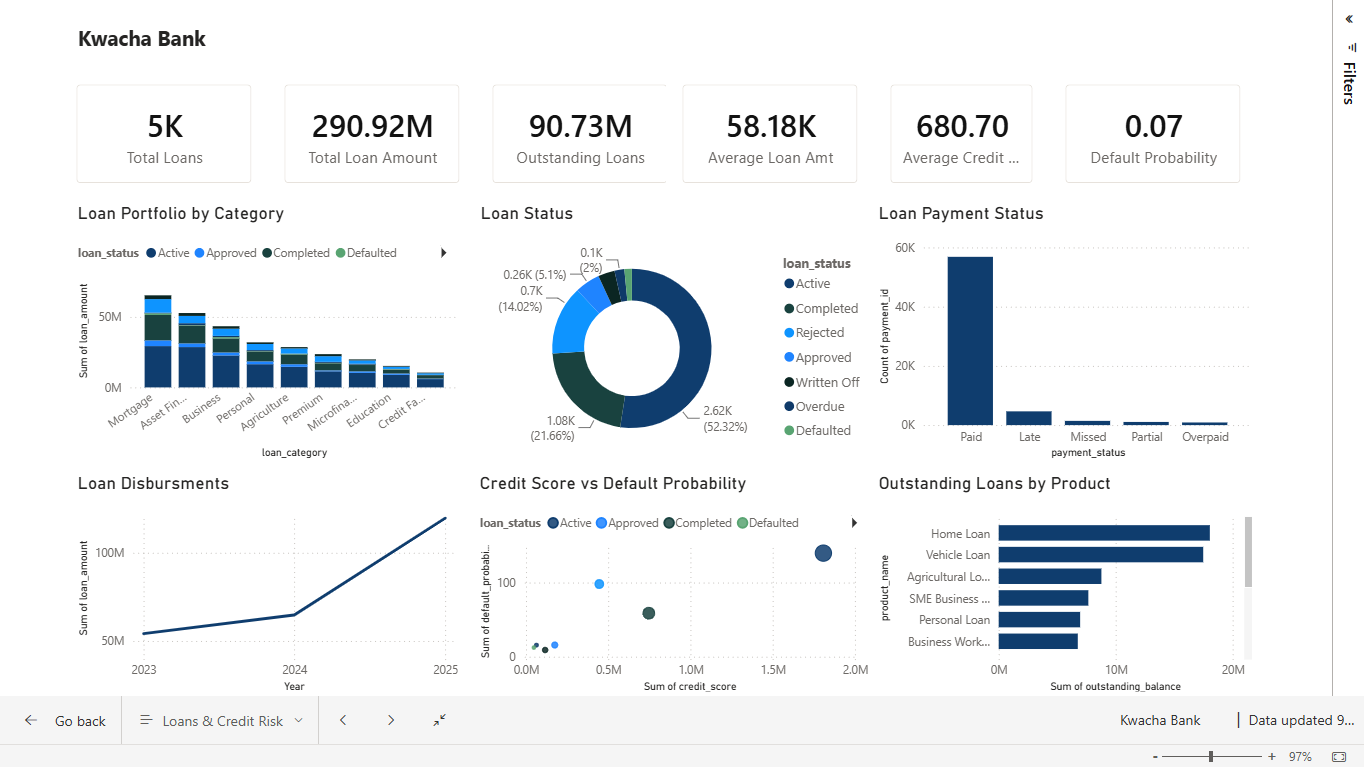This screenshot has height=767, width=1364.
Task: Click the Vehicle Loan bar
Action: (1101, 554)
